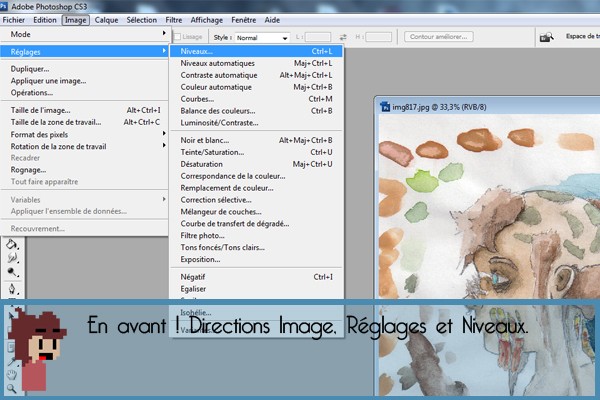Choose Désaturation
The image size is (600, 400).
(x=256, y=164)
